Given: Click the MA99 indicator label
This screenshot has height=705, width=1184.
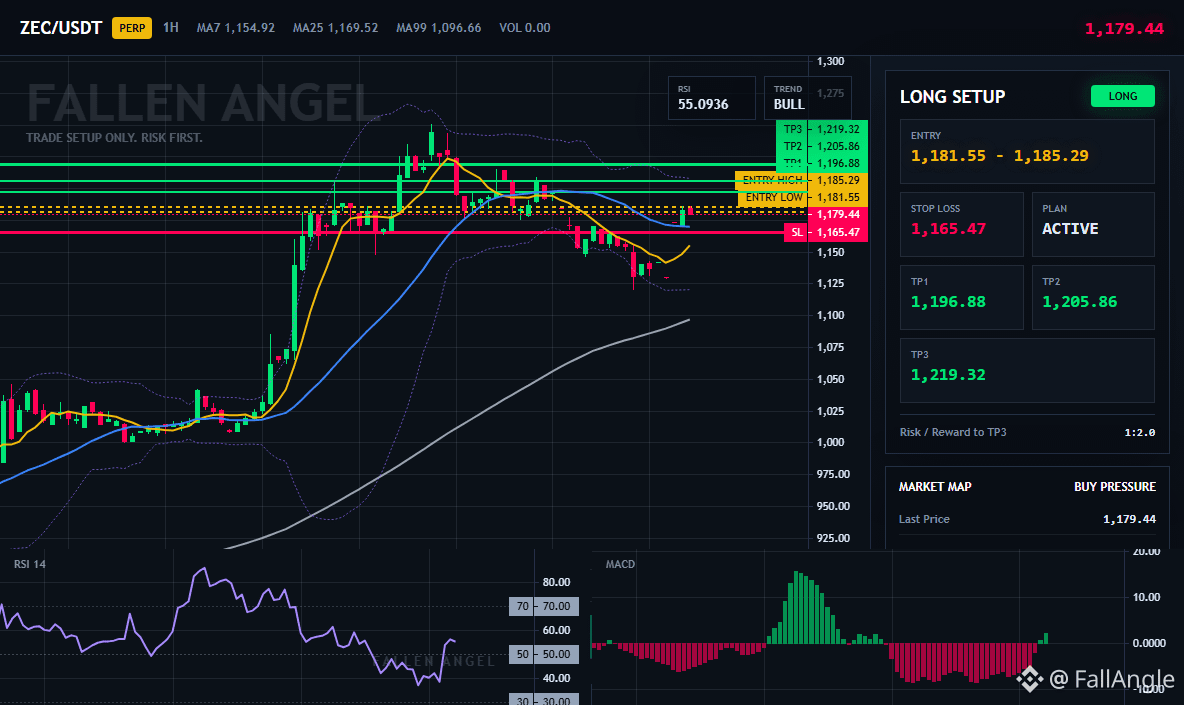Looking at the screenshot, I should click(409, 28).
